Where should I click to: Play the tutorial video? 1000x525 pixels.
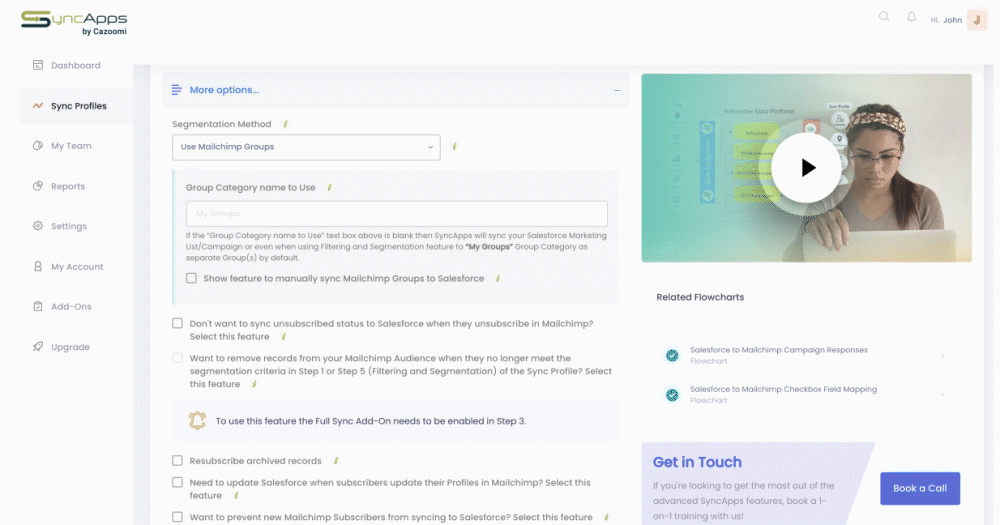[806, 168]
